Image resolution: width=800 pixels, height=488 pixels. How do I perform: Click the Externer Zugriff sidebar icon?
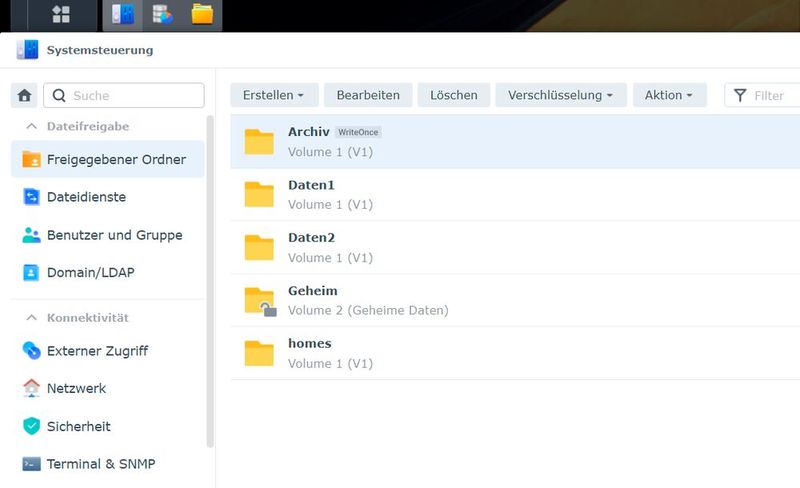32,351
